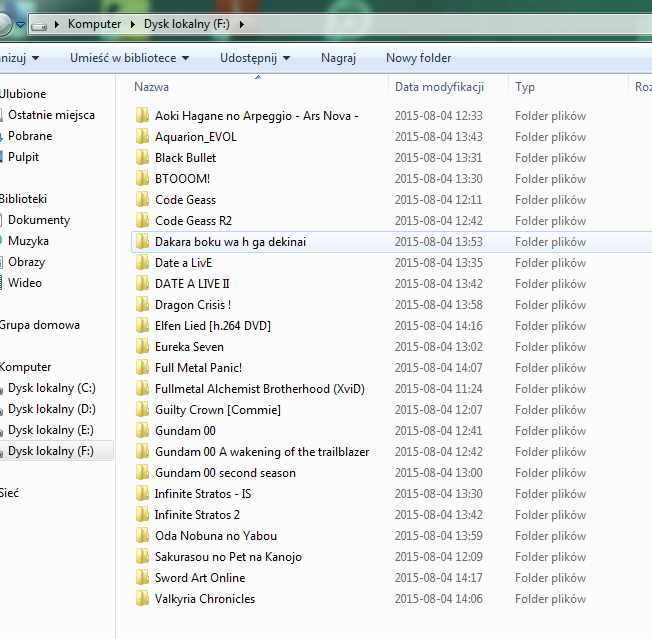Click the Fullmetal Alchemist Brotherhood folder icon
The height and width of the screenshot is (639, 652).
(x=142, y=388)
